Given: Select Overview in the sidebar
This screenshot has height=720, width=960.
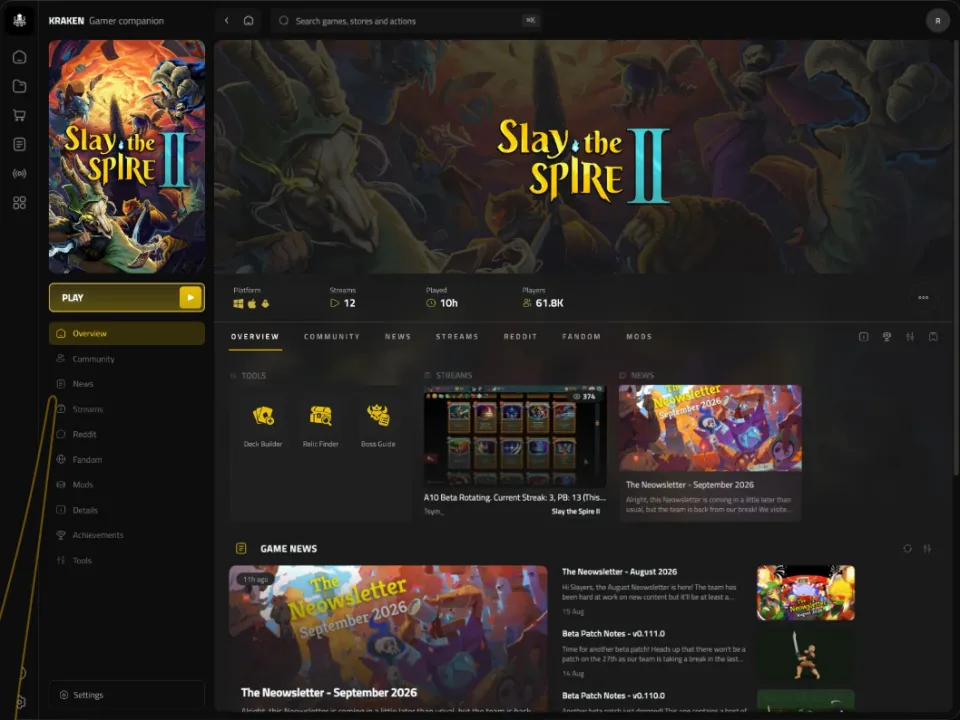Looking at the screenshot, I should click(x=127, y=334).
